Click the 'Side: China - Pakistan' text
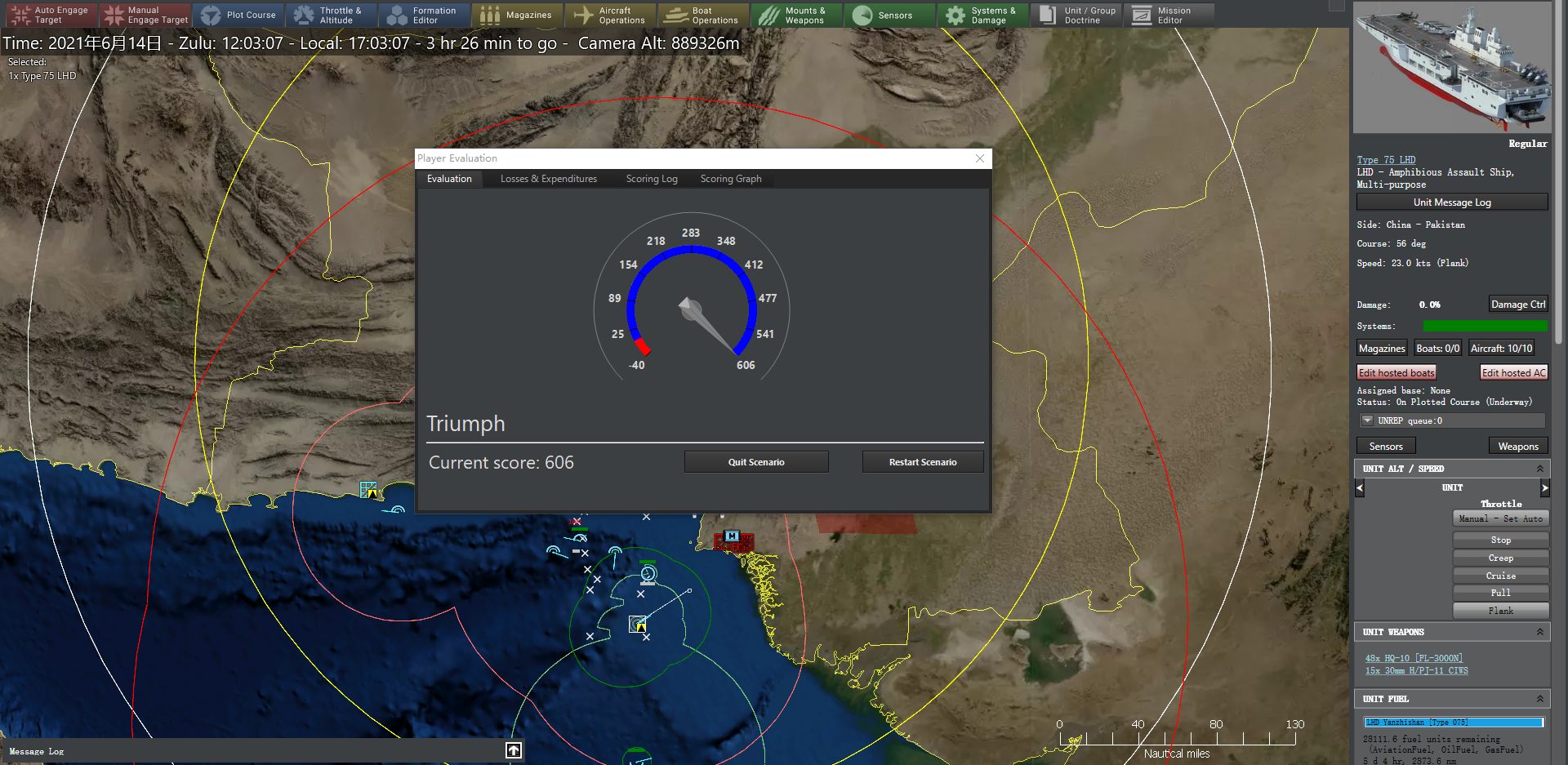Screen dimensions: 1568x765 [1411, 225]
